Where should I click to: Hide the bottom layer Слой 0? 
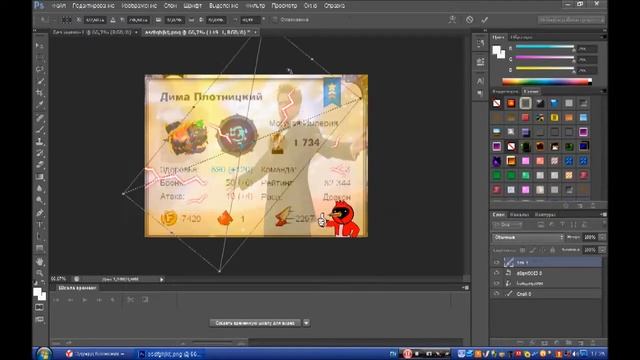click(496, 293)
